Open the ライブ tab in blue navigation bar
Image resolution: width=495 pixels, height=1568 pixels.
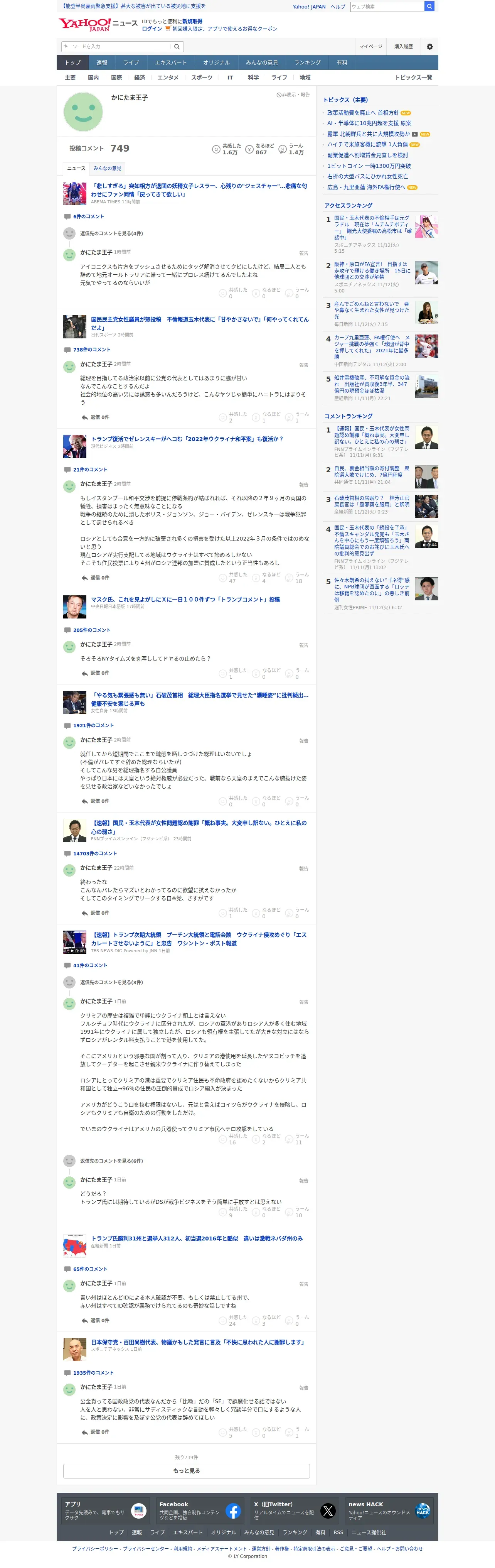pos(131,63)
